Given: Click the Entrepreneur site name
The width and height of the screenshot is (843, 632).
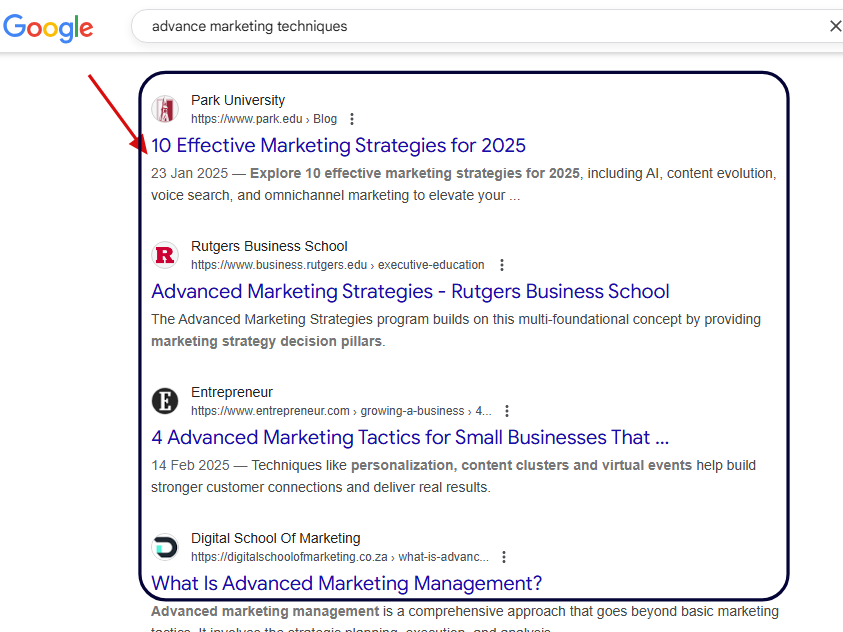Looking at the screenshot, I should point(232,392).
